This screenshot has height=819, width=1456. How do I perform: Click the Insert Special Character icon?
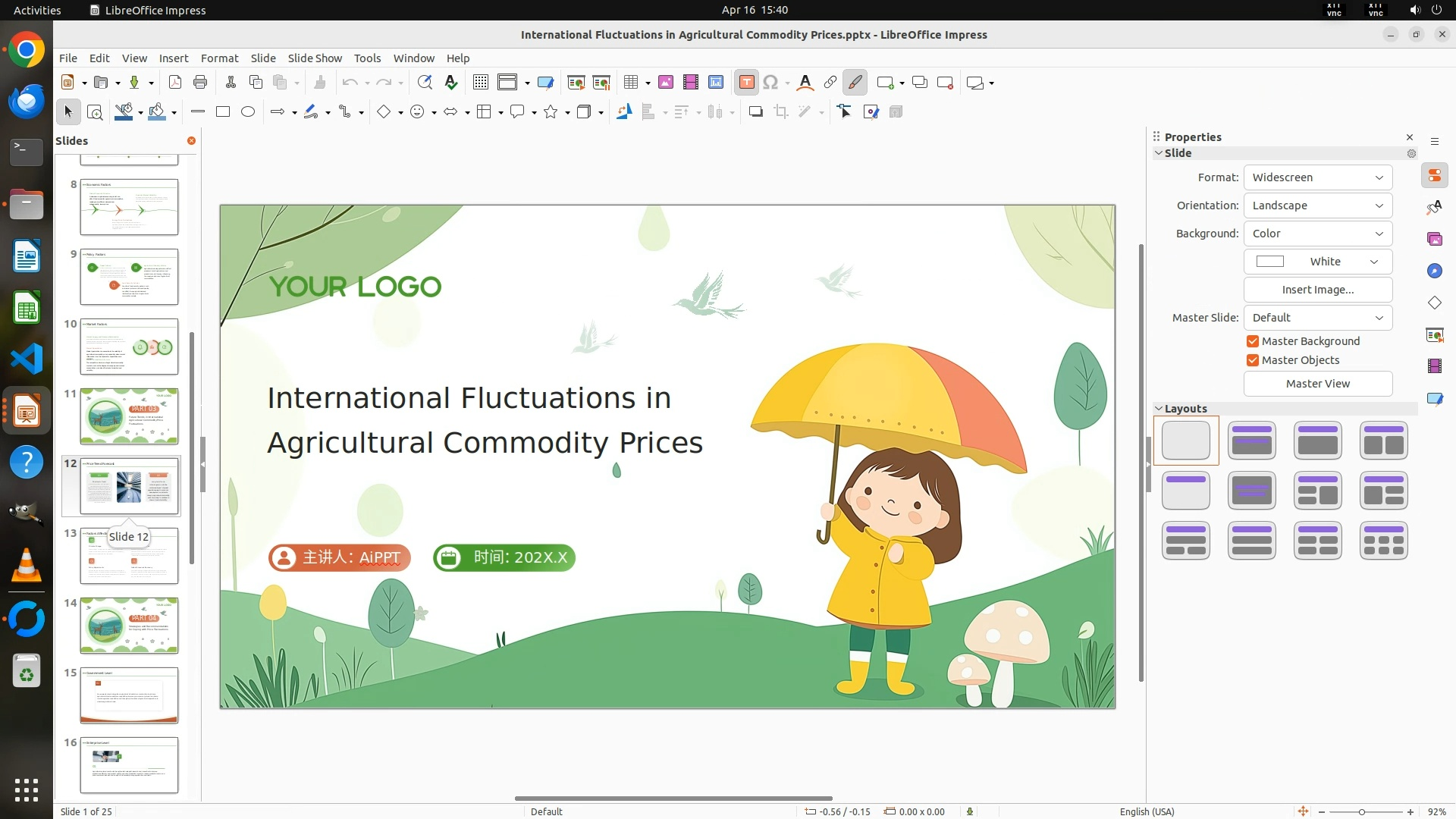click(x=770, y=83)
